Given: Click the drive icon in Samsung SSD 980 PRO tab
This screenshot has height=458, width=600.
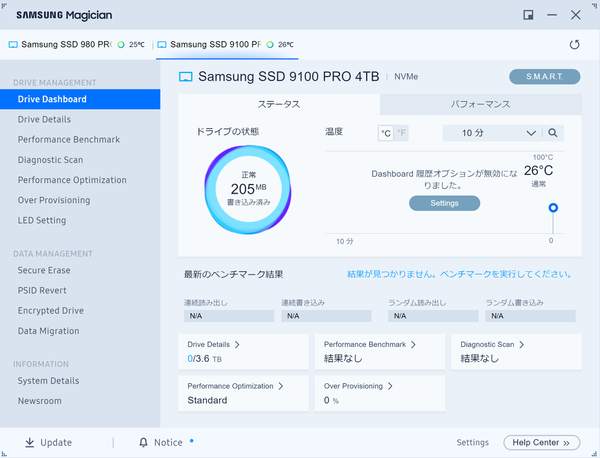Looking at the screenshot, I should tap(13, 45).
